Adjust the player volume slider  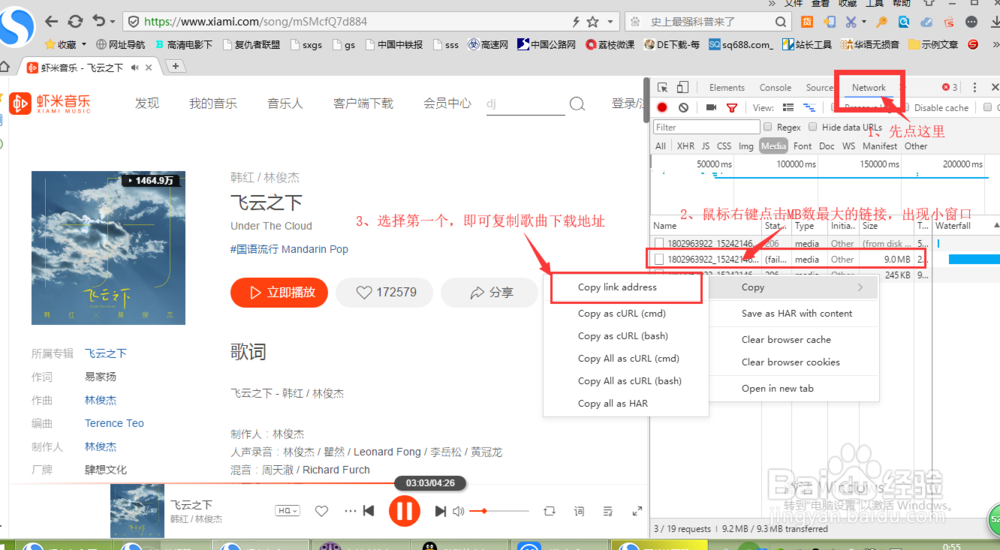tap(499, 511)
